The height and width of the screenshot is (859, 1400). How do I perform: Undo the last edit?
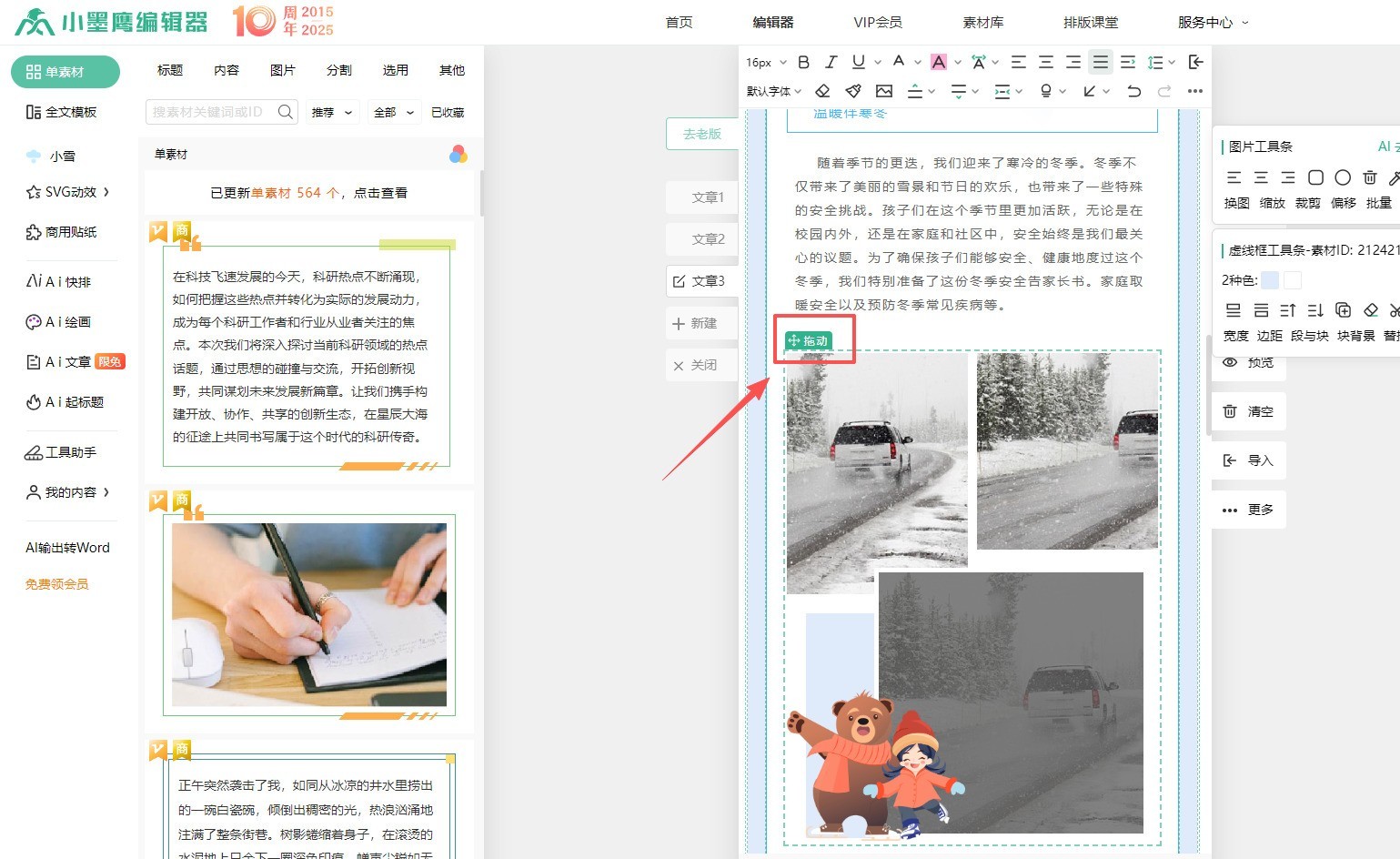click(1133, 91)
